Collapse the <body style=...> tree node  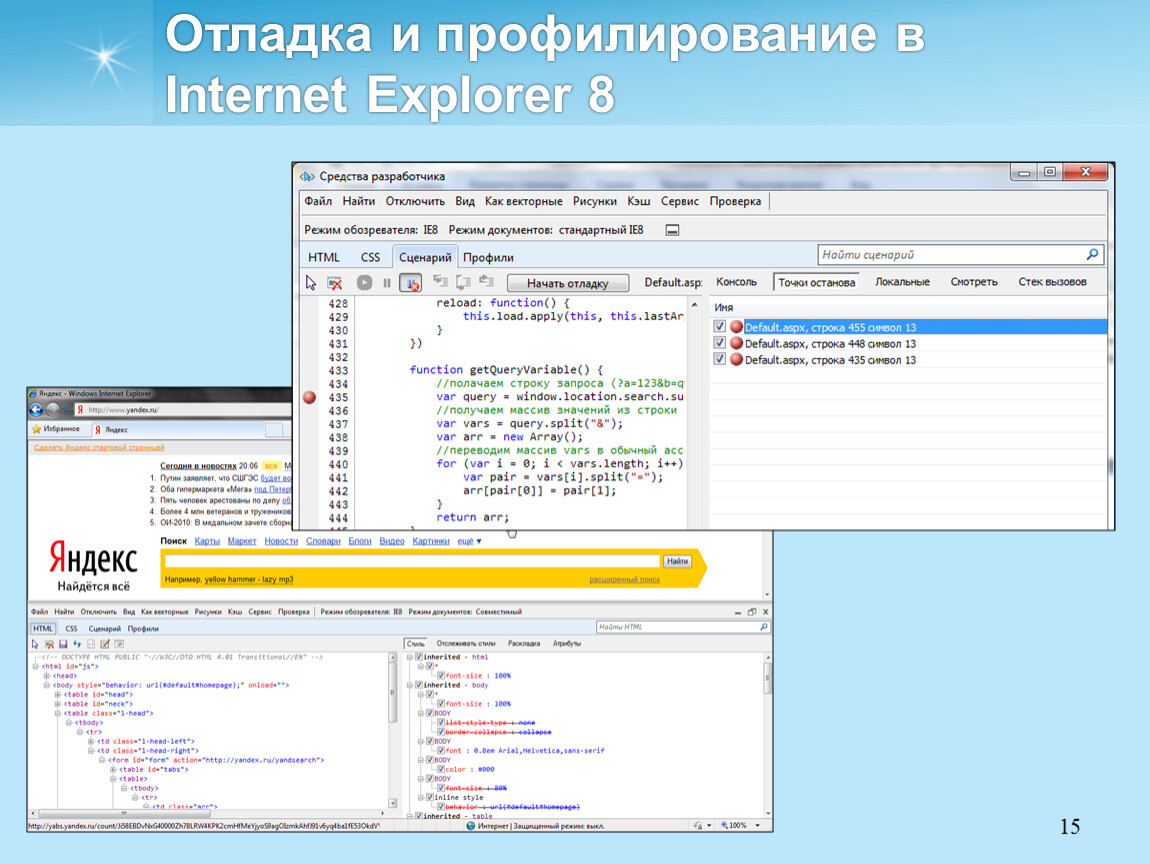tap(47, 685)
